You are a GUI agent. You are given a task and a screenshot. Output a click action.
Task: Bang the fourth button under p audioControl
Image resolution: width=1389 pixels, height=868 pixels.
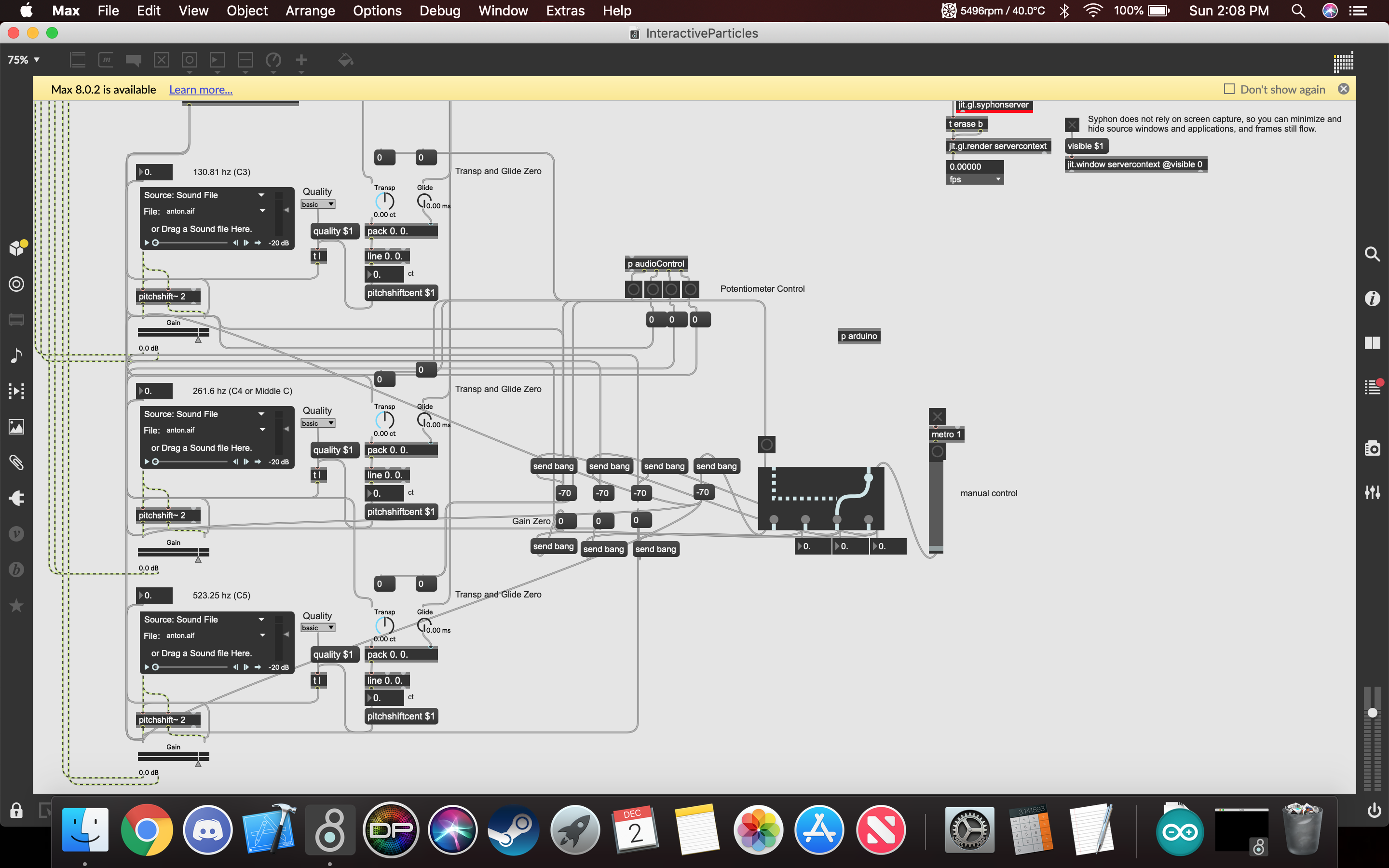(x=691, y=289)
